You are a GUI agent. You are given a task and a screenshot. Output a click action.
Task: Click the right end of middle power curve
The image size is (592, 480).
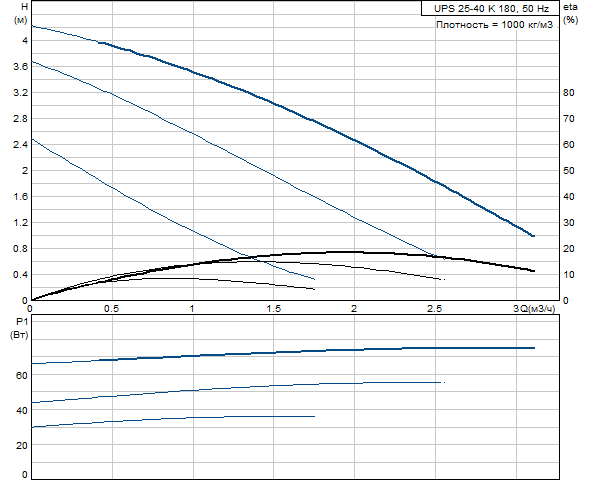tap(443, 383)
